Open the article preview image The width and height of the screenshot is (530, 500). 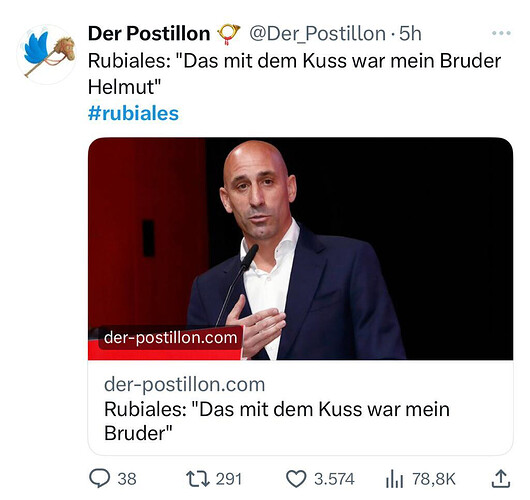click(300, 249)
